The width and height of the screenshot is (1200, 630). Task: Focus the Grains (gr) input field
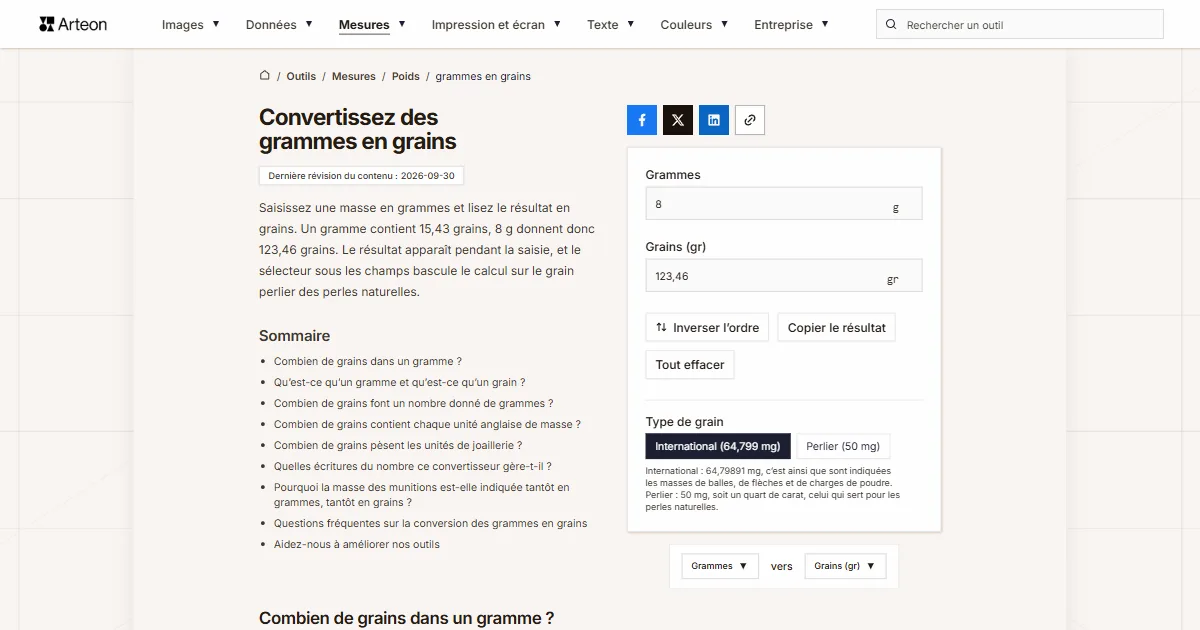click(784, 276)
